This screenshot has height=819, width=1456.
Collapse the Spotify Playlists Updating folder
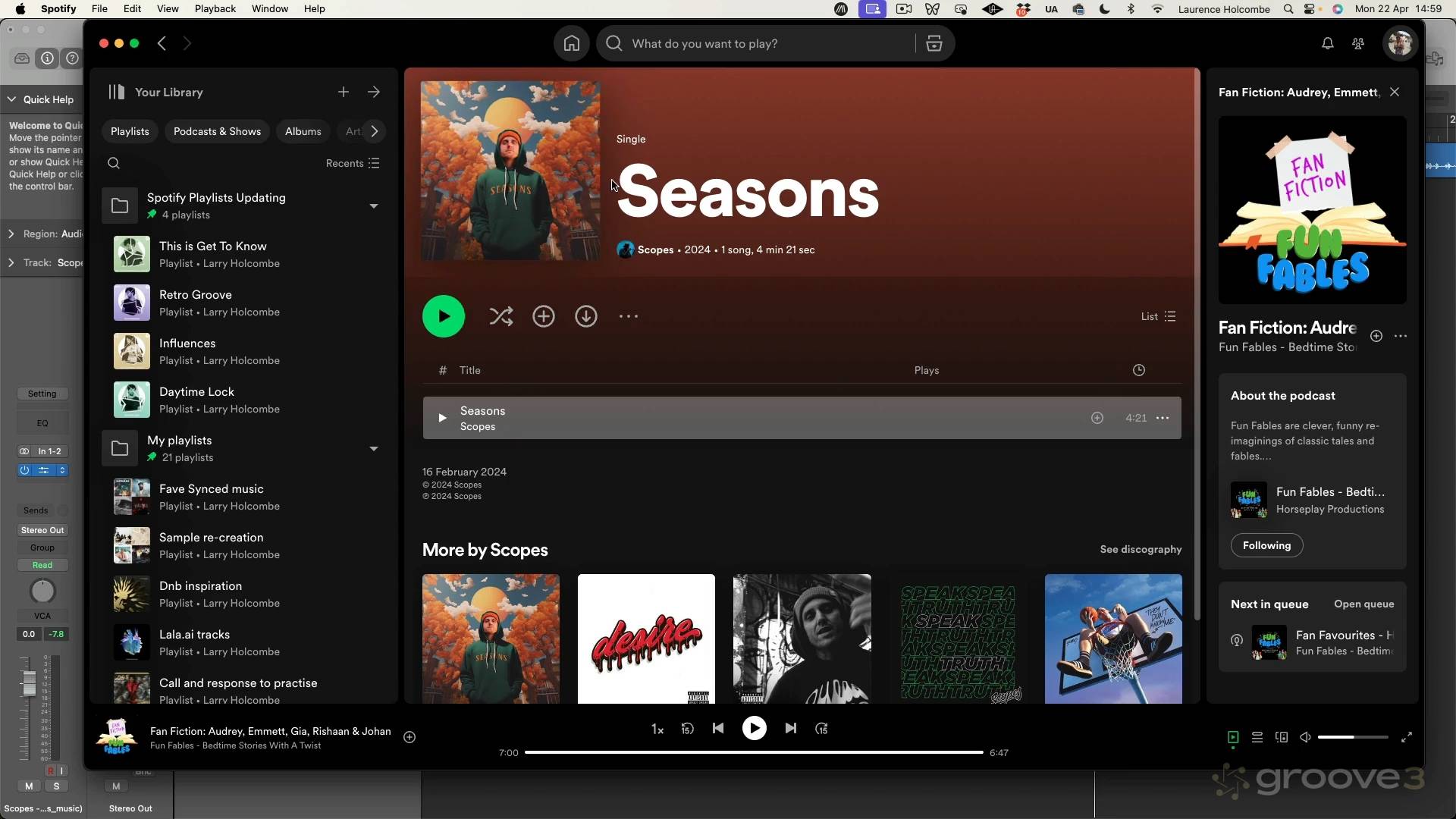point(373,206)
